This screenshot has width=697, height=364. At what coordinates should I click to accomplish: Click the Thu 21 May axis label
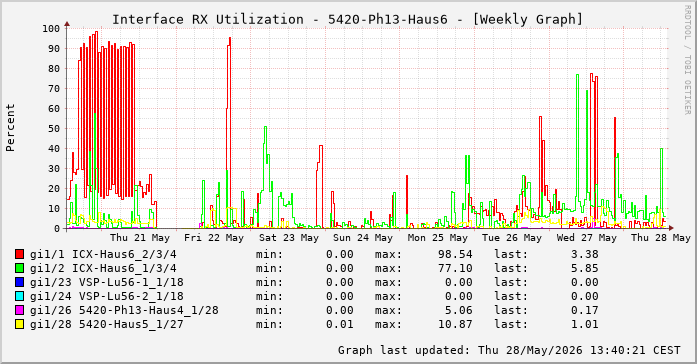140,238
